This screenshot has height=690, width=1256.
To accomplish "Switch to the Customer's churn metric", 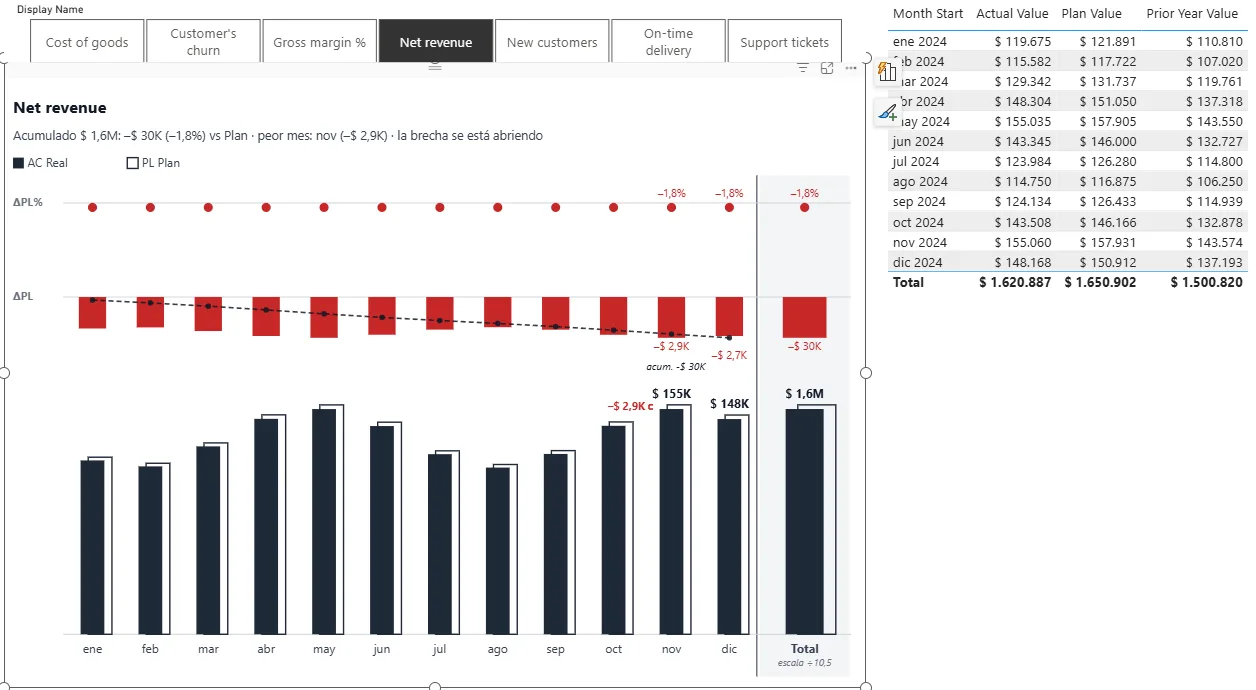I will click(x=203, y=42).
